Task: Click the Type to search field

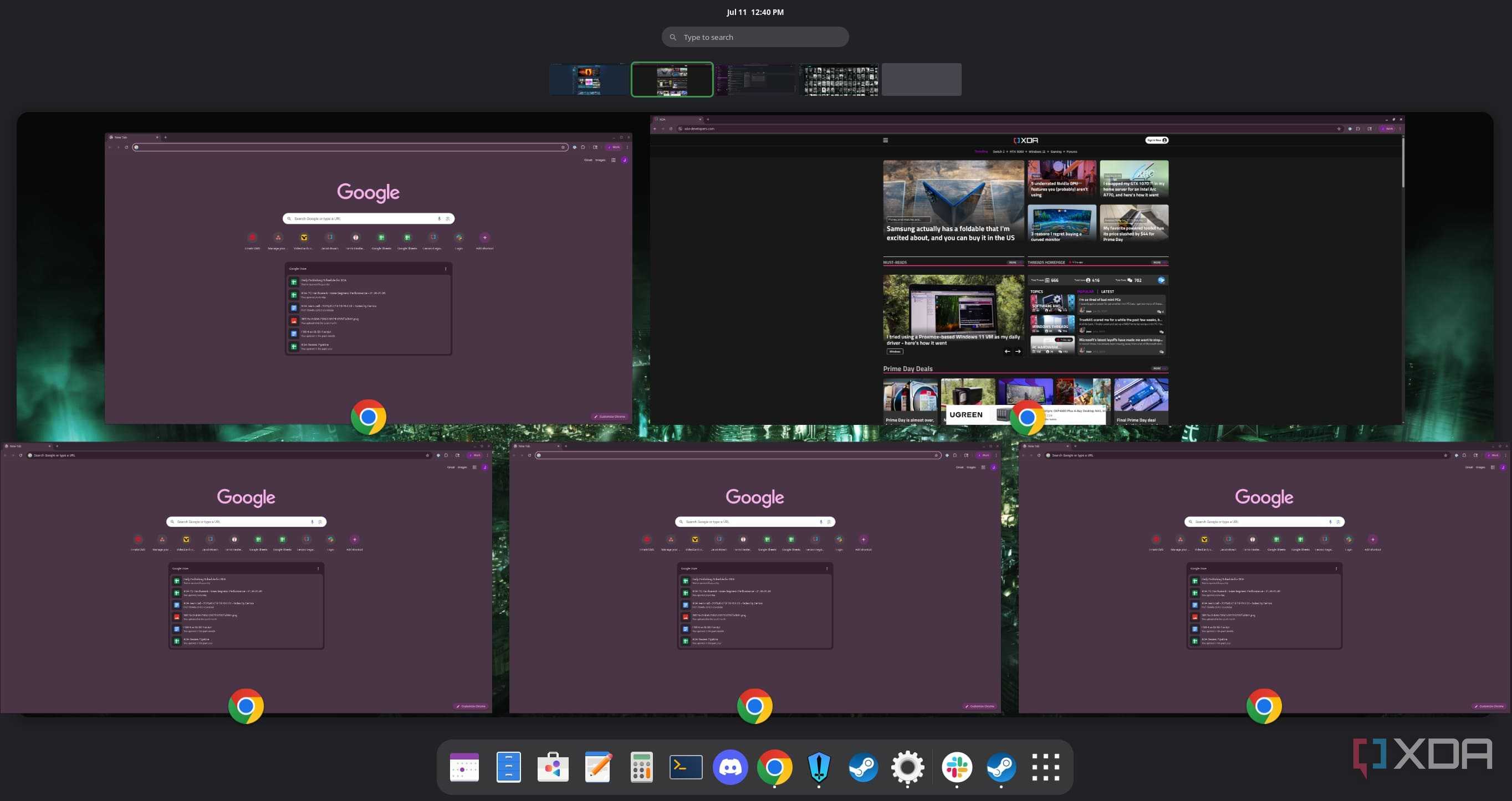Action: tap(755, 37)
